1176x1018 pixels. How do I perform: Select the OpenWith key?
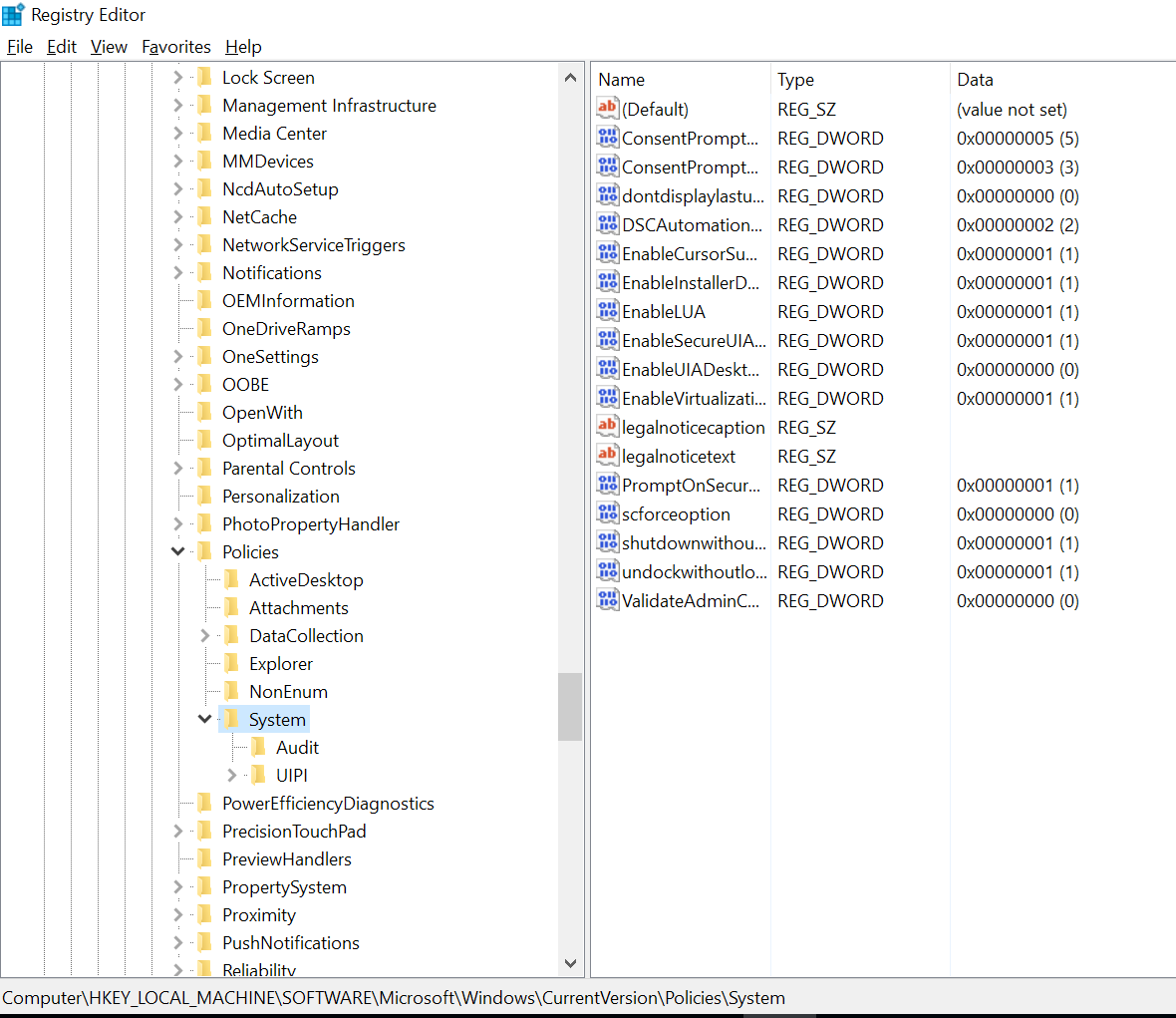pos(262,413)
